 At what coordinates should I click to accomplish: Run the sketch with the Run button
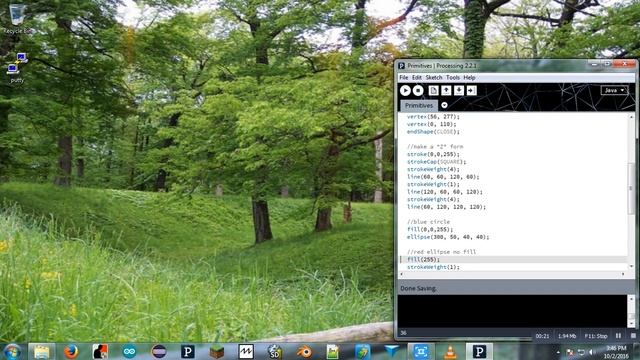(x=405, y=90)
